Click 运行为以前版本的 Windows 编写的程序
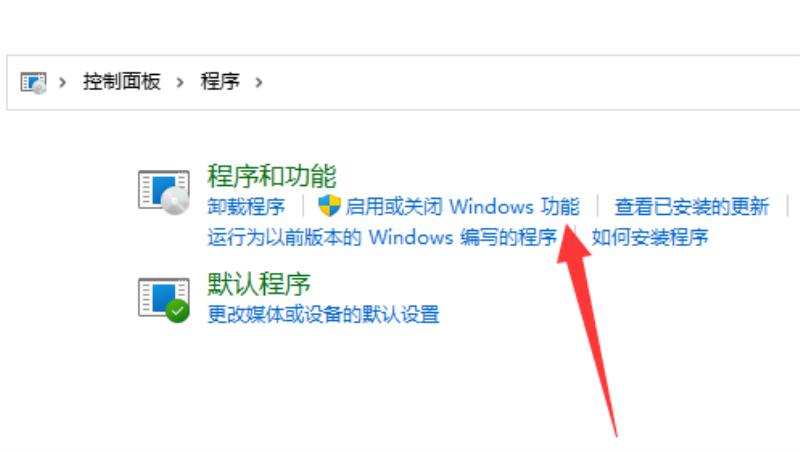 [382, 237]
